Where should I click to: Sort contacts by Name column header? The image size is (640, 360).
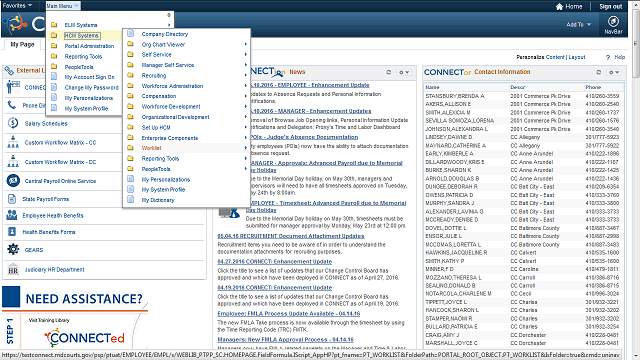pyautogui.click(x=432, y=87)
